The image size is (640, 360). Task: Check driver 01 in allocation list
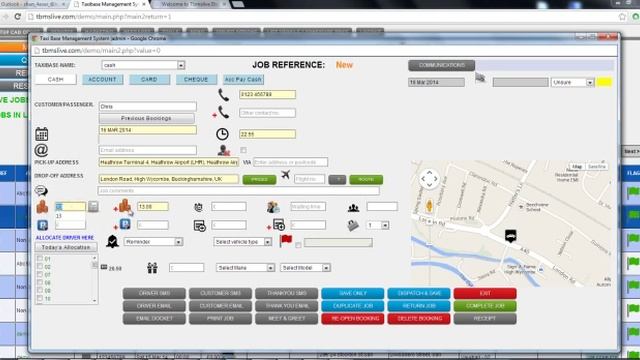40,258
